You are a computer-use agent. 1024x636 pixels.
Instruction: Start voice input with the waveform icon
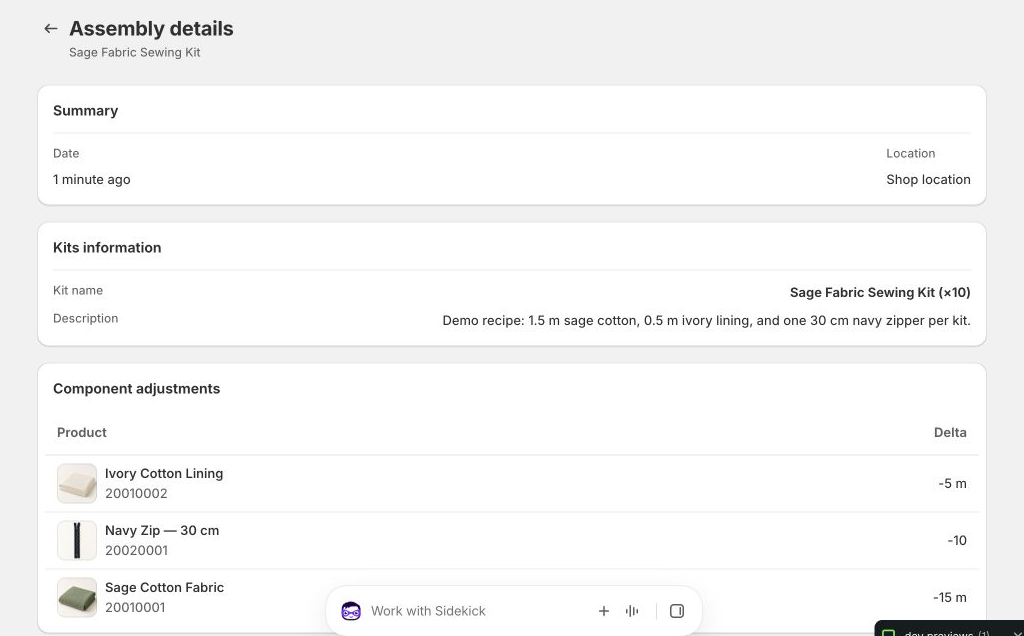click(x=632, y=611)
